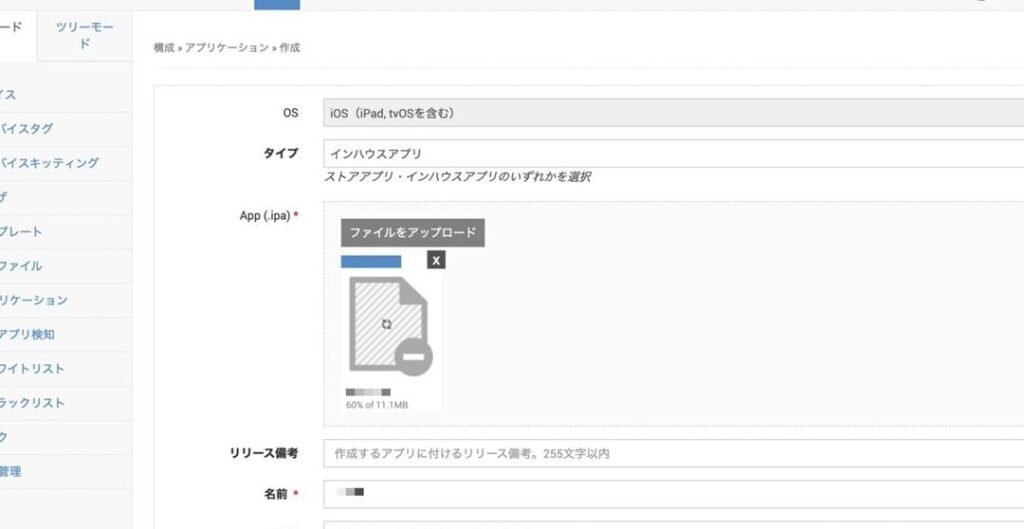Go to 構成 in the breadcrumb
Screen dimensions: 1024x529
[164, 47]
